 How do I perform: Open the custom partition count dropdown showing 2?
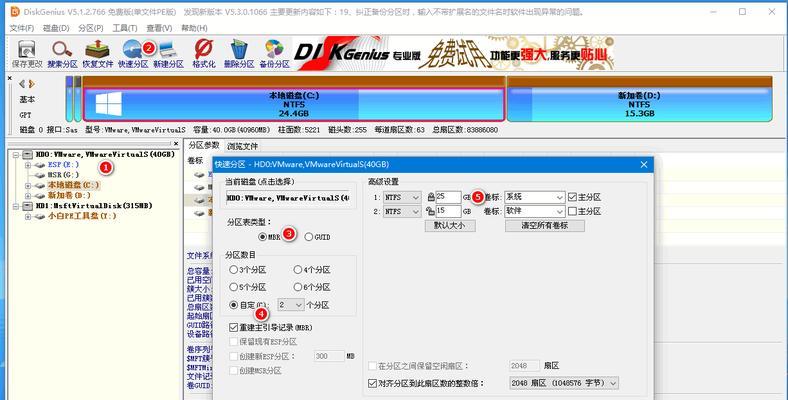pos(290,305)
